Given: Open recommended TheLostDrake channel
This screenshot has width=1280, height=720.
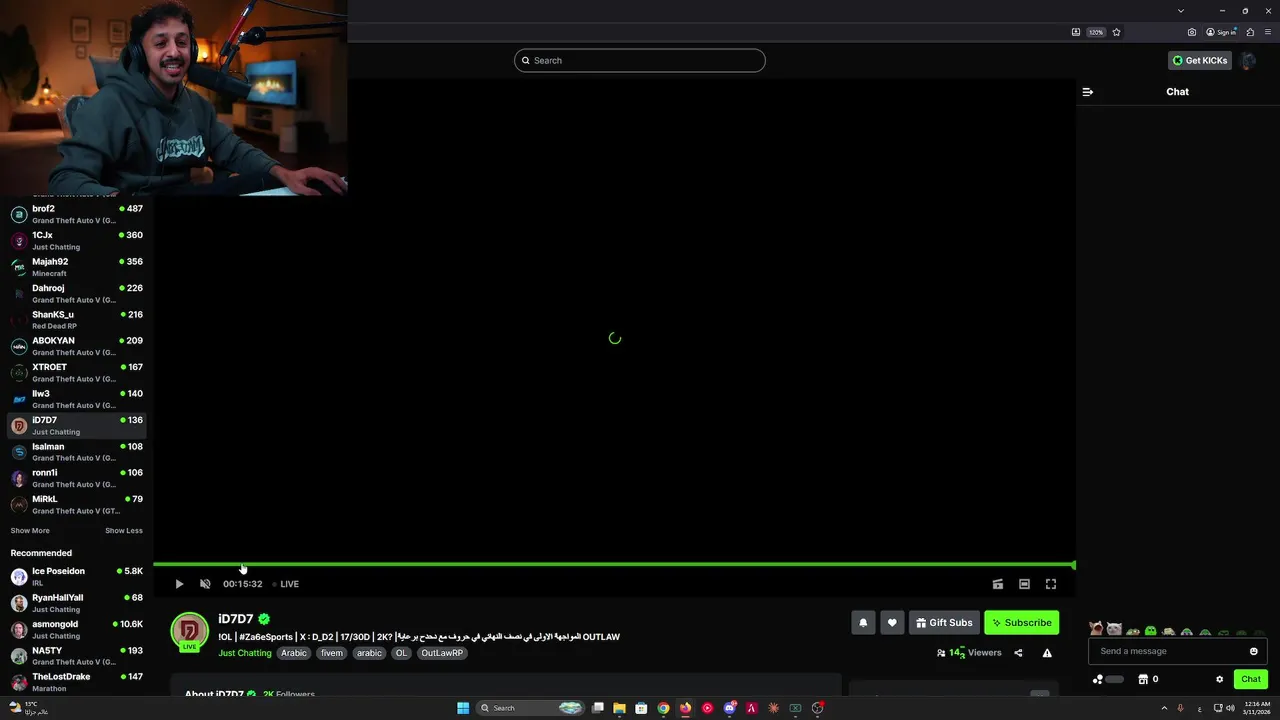Looking at the screenshot, I should [x=76, y=682].
